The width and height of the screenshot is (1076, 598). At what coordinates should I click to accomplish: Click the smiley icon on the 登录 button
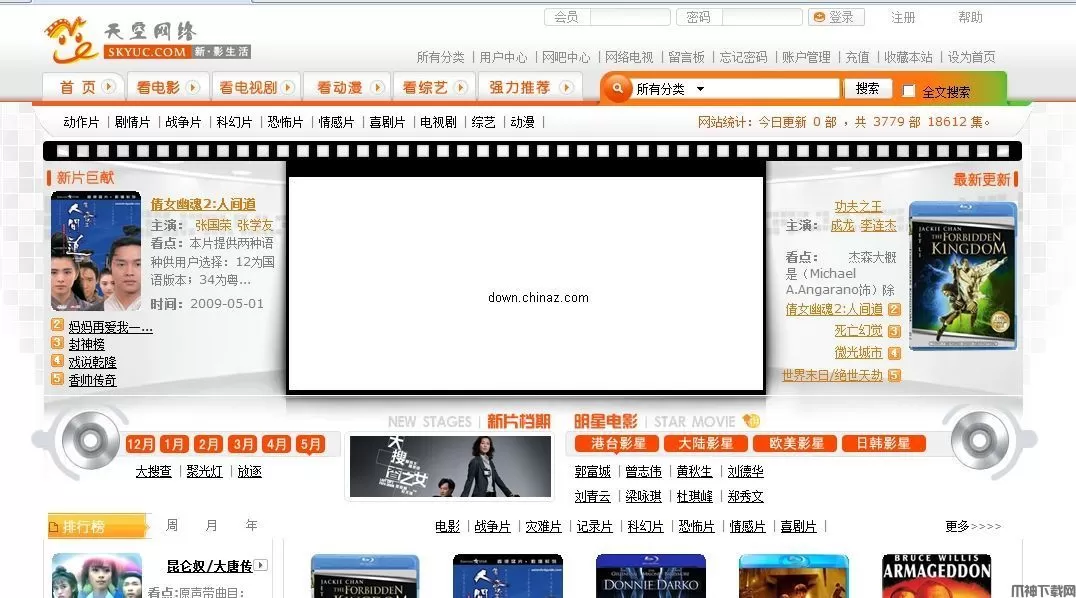(x=820, y=17)
